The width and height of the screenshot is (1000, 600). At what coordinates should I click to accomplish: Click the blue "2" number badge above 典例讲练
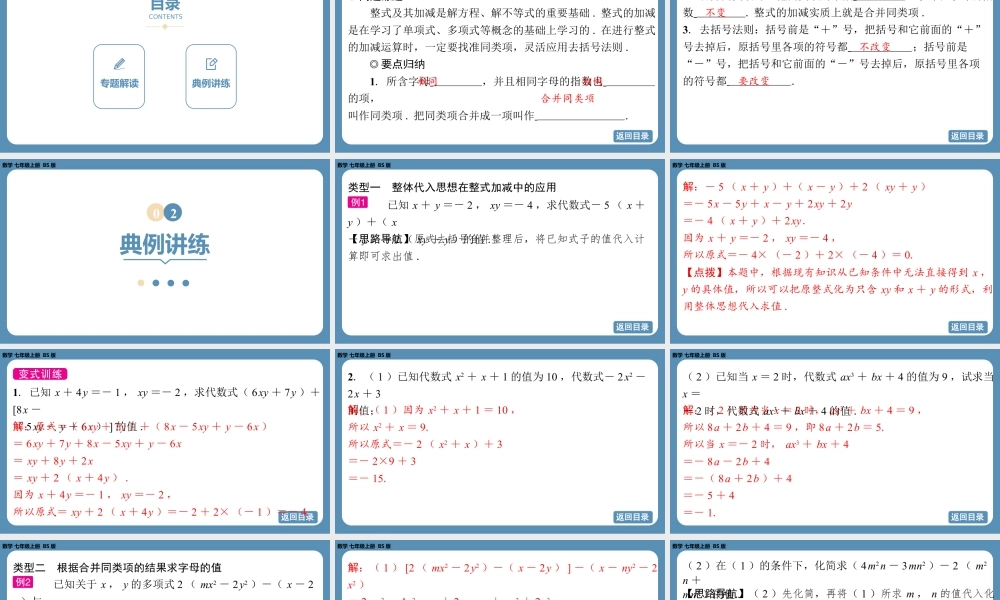click(x=173, y=212)
